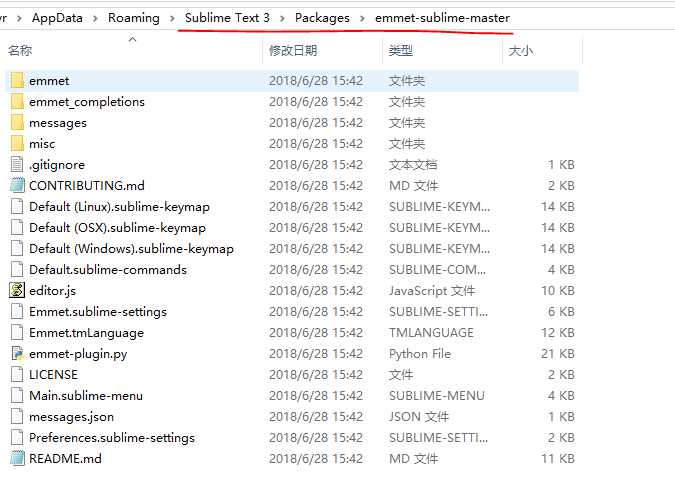Screen dimensions: 675x492
Task: Expand the breadcrumb chevron after Roaming
Action: click(172, 18)
